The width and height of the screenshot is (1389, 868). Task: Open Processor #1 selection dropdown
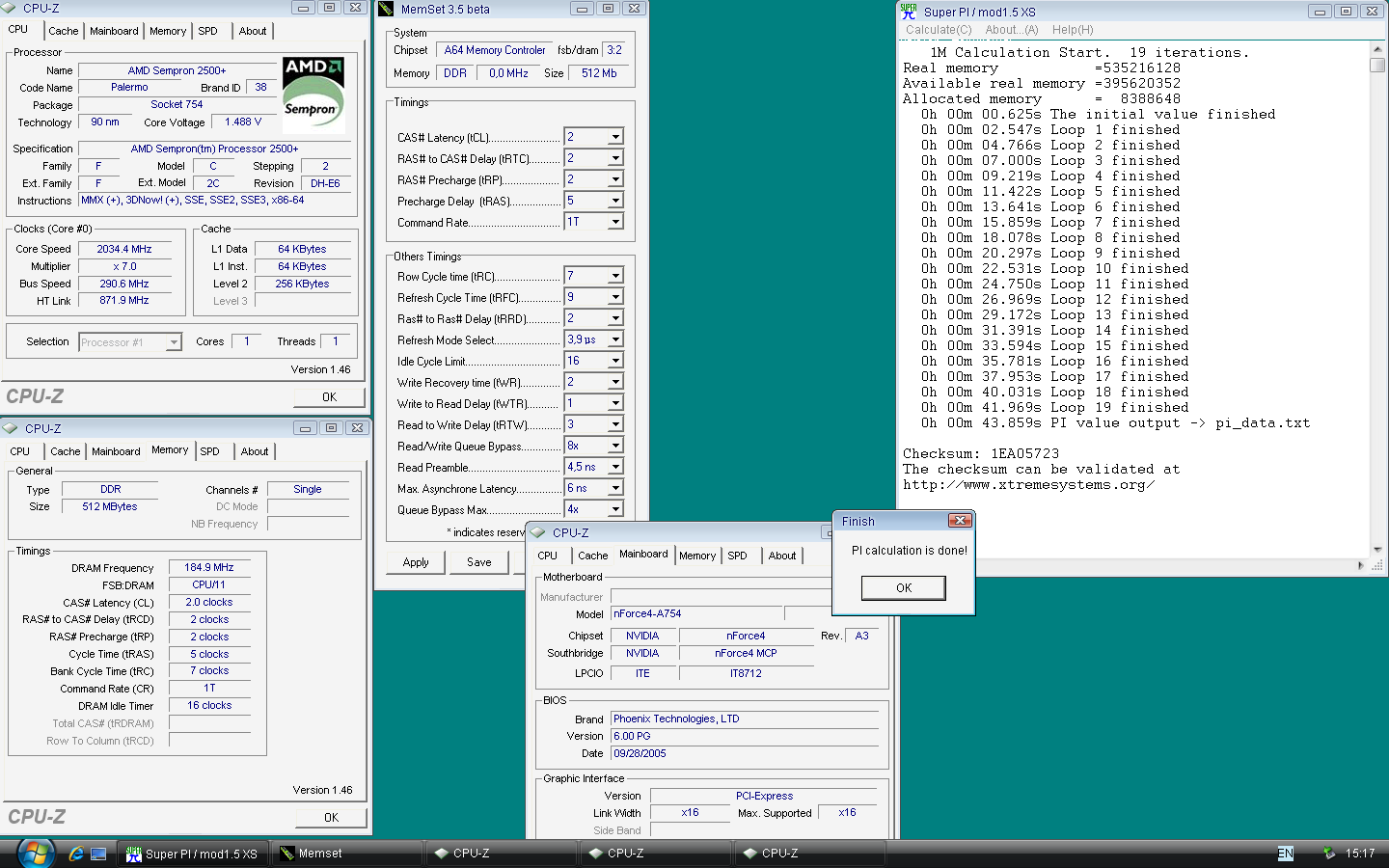pos(174,342)
